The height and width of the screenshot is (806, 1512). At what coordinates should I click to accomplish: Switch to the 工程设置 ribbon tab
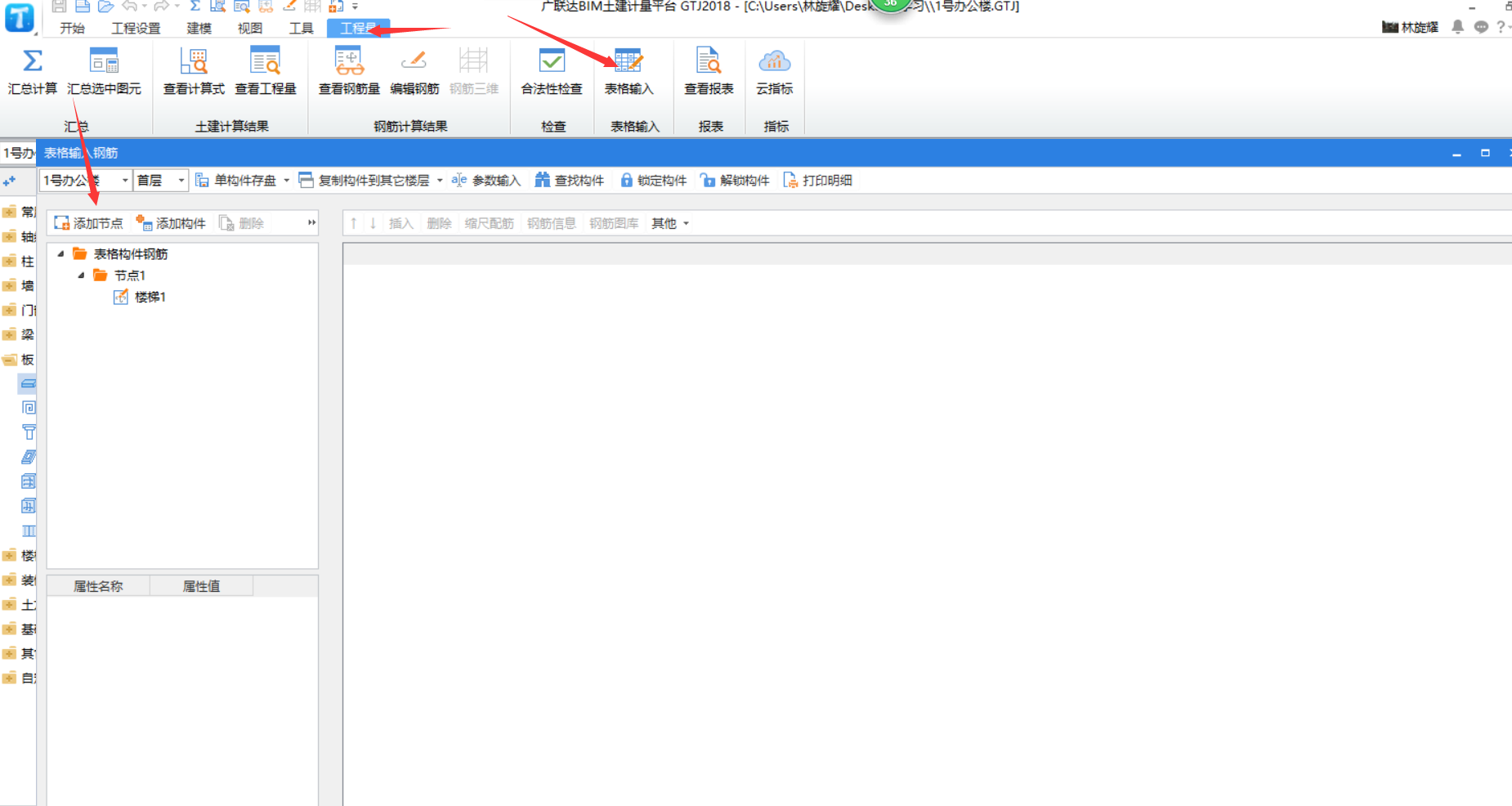[x=136, y=29]
